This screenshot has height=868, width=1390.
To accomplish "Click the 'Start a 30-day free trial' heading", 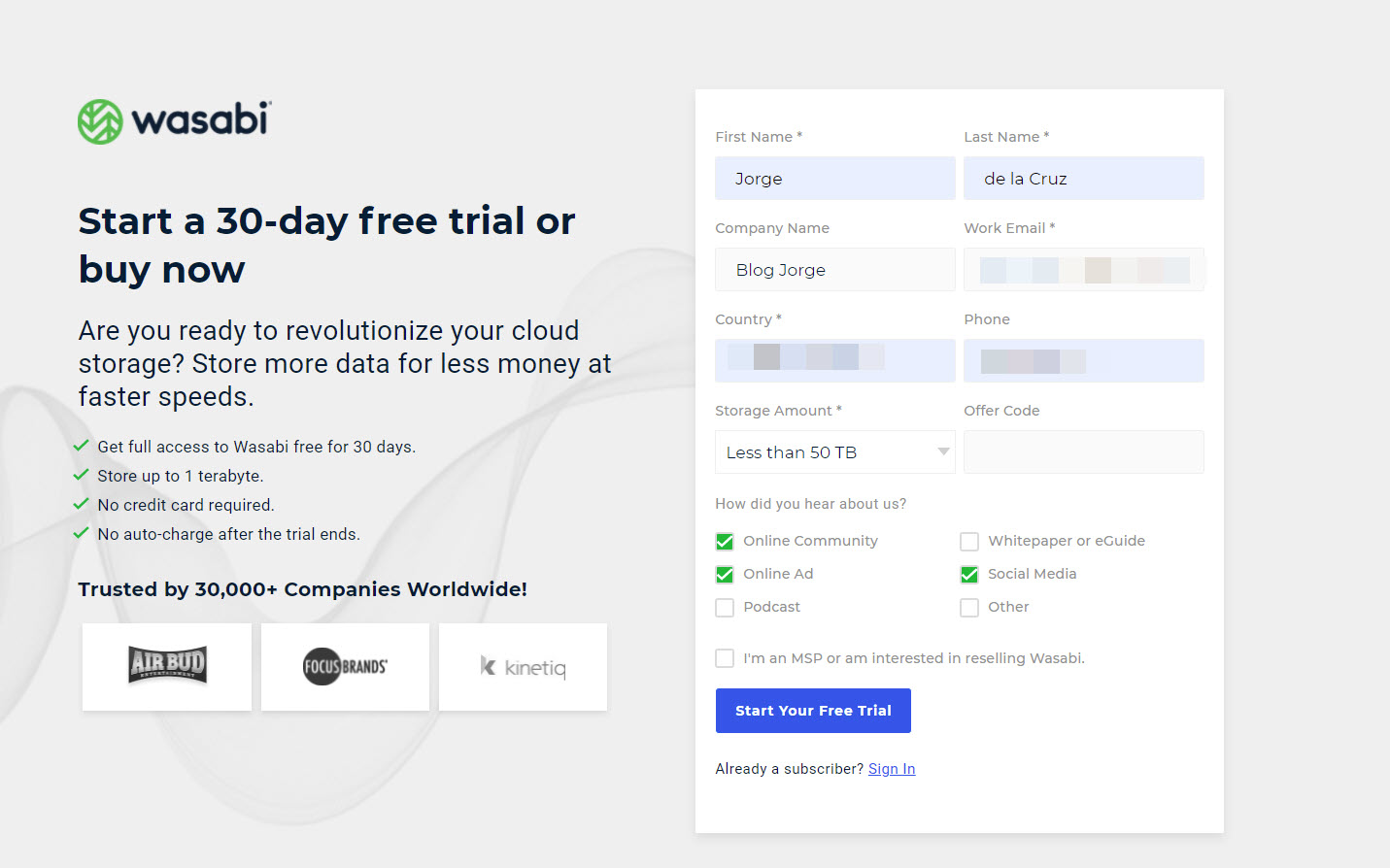I will (x=327, y=245).
